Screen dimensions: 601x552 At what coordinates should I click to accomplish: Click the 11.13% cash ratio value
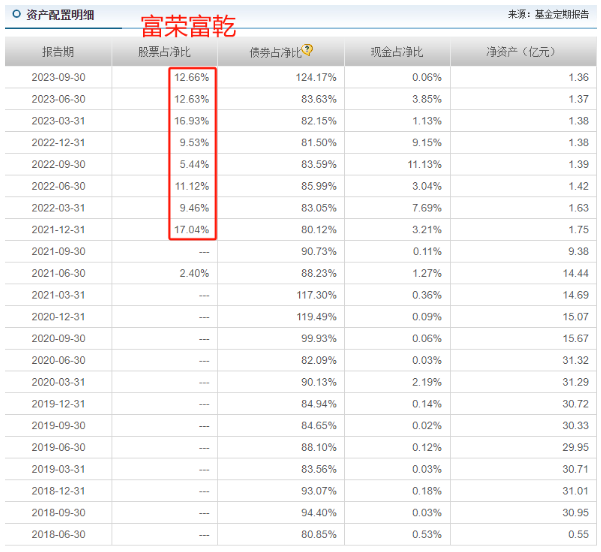click(425, 164)
